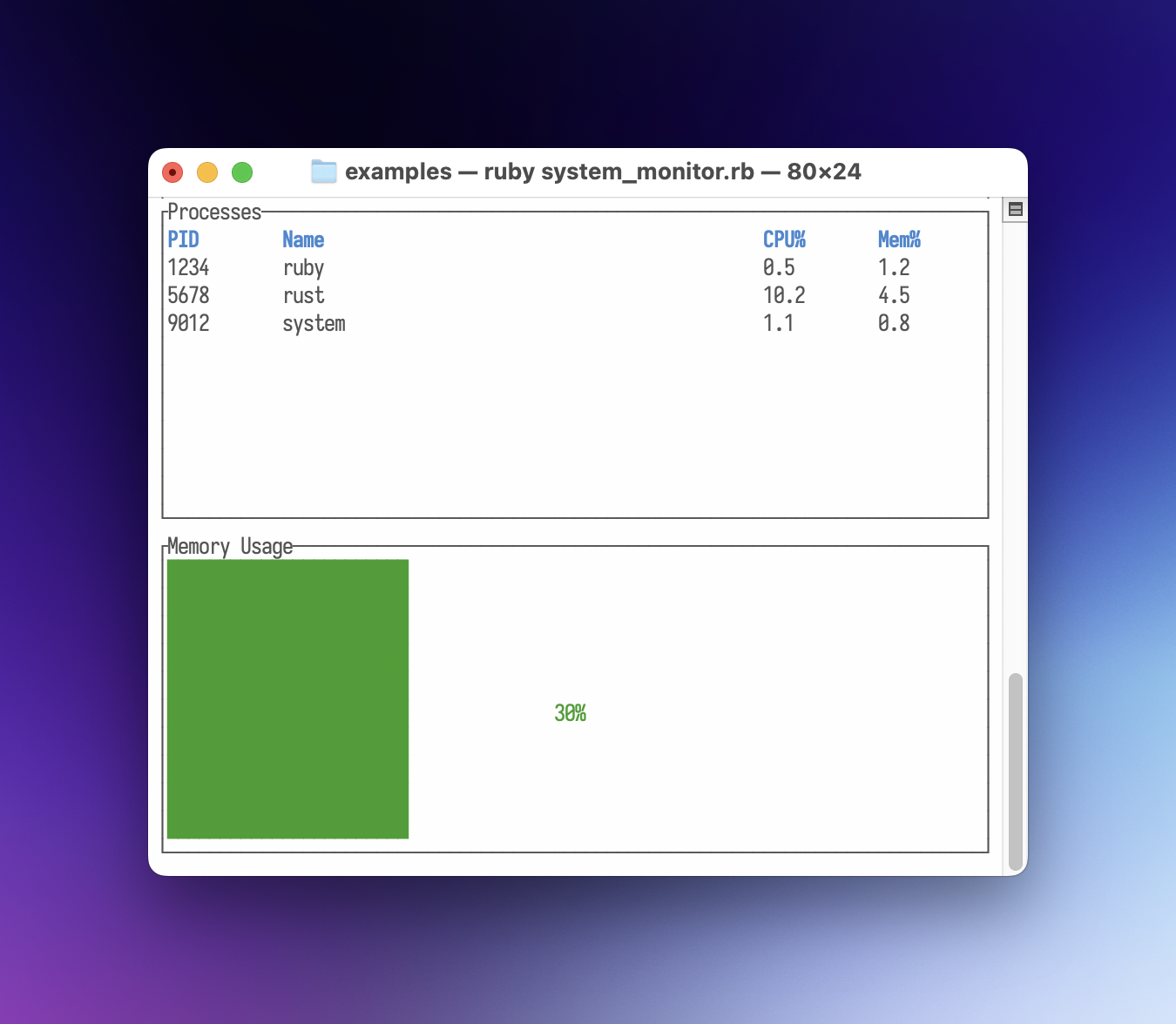Click CPU value 1.1 for system
1176x1024 pixels.
pos(779,323)
